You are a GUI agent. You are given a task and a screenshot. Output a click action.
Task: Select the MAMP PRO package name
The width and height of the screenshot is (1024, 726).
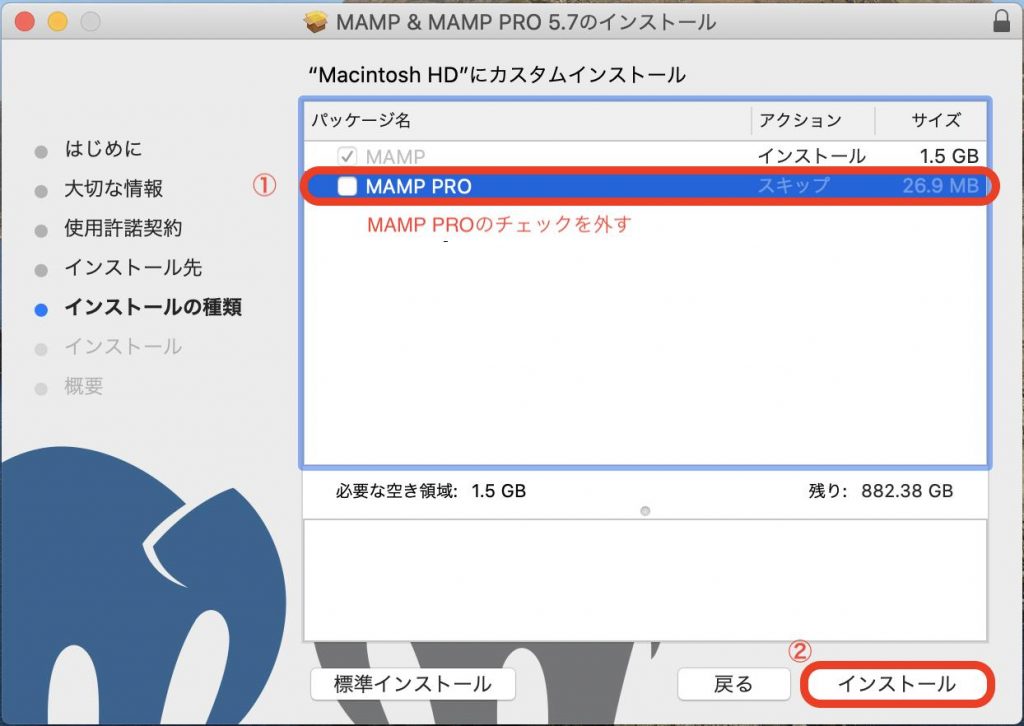click(418, 186)
